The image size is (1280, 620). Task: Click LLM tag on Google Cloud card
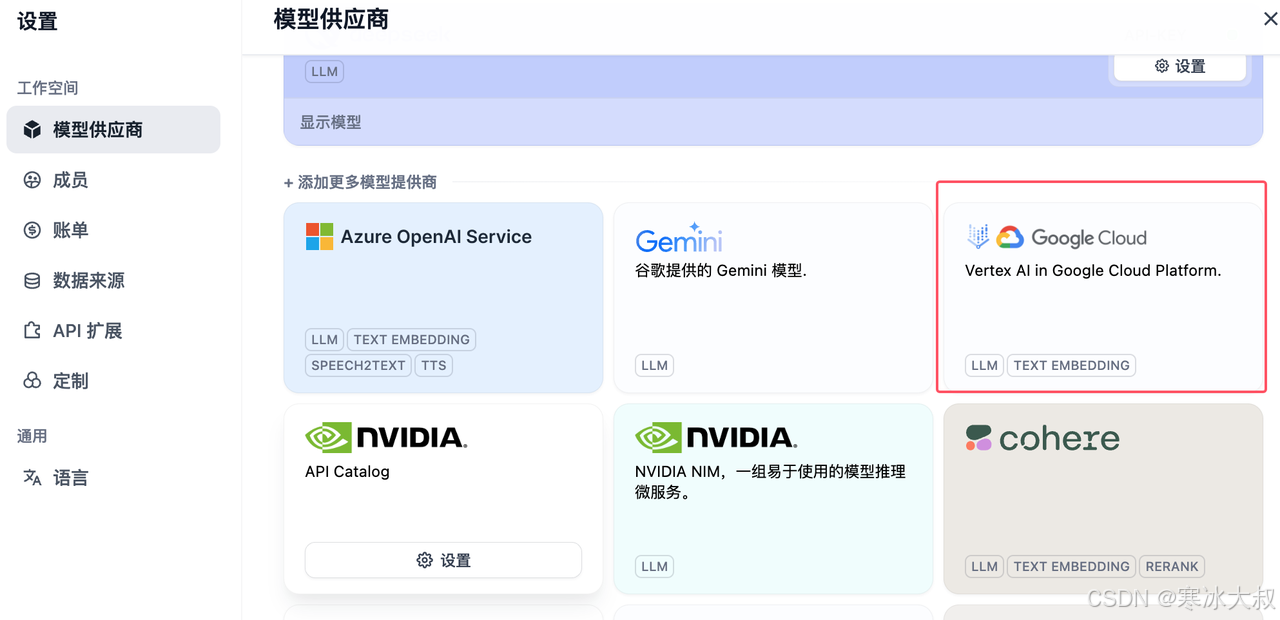coord(984,365)
